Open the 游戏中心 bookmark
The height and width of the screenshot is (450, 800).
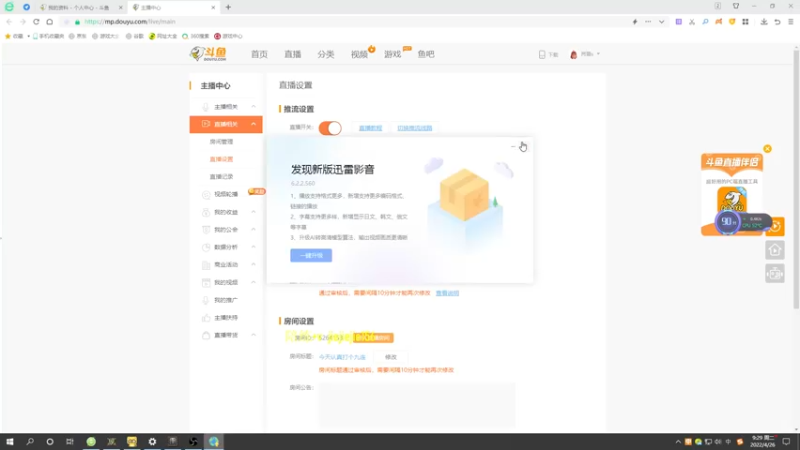(x=229, y=36)
